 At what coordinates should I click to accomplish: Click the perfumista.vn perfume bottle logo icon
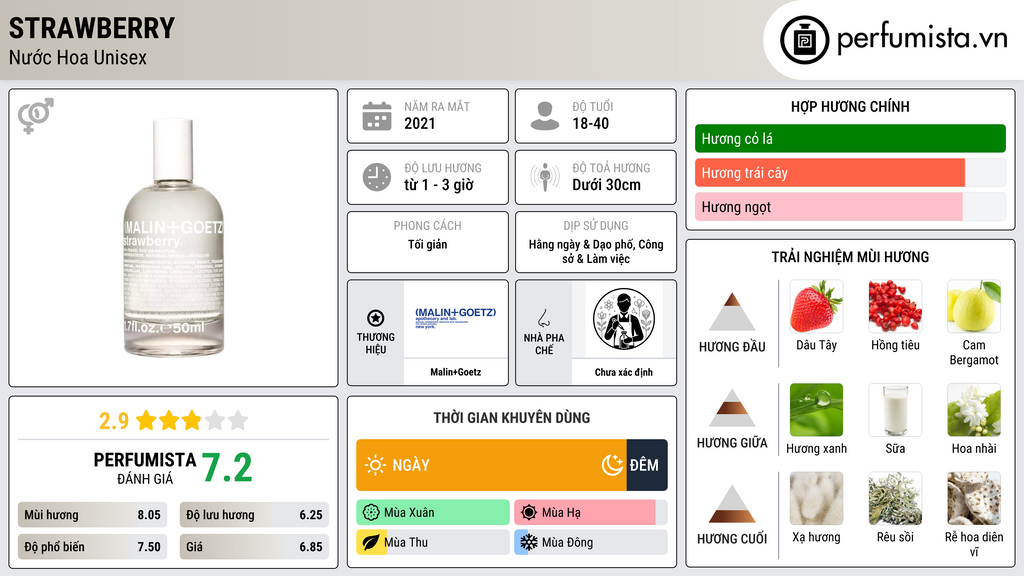click(x=805, y=40)
